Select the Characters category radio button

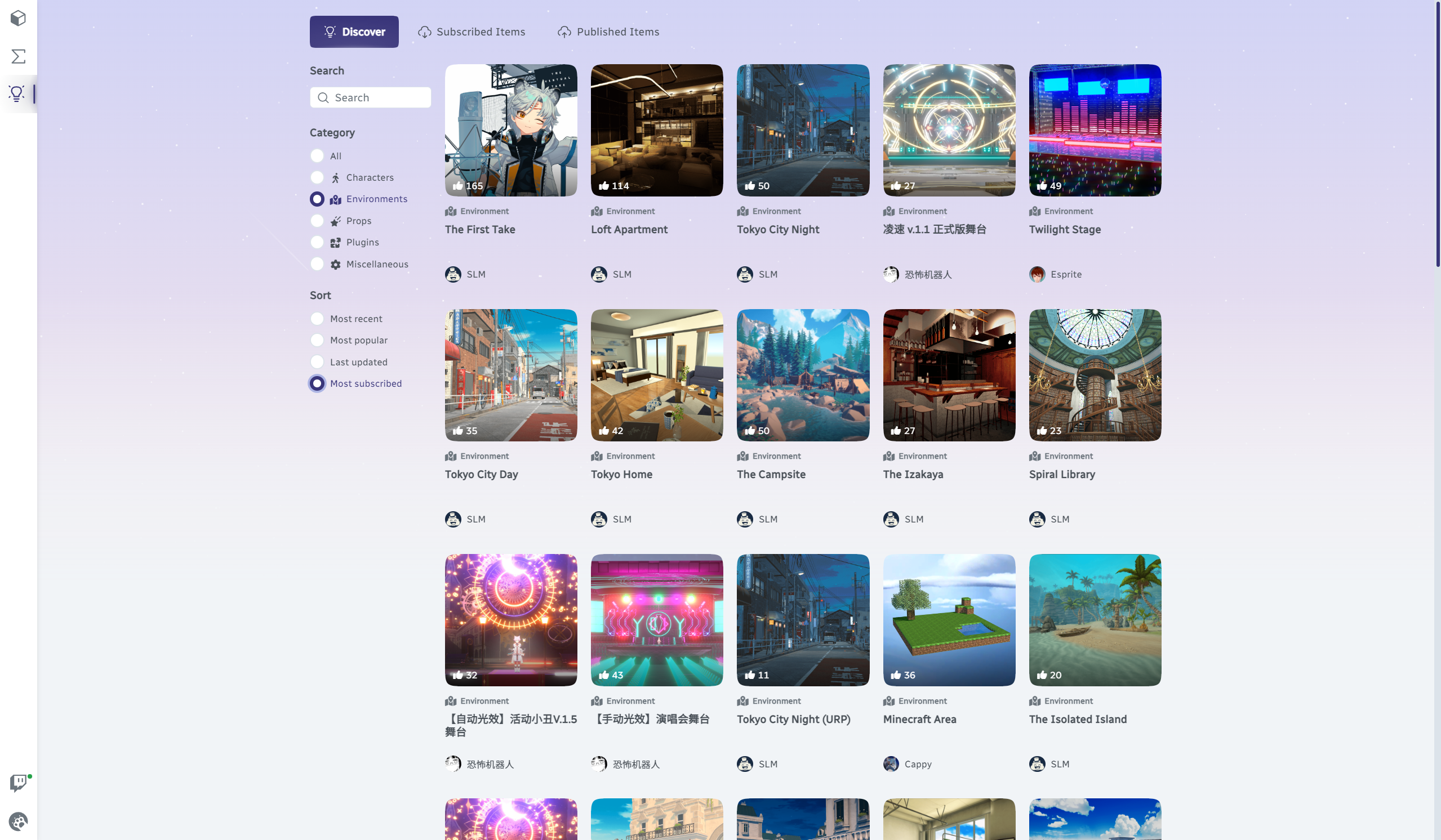tap(317, 178)
